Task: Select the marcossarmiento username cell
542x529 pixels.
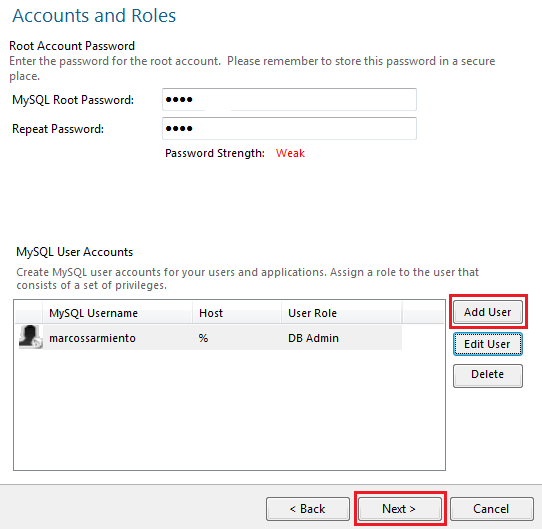Action: point(92,338)
